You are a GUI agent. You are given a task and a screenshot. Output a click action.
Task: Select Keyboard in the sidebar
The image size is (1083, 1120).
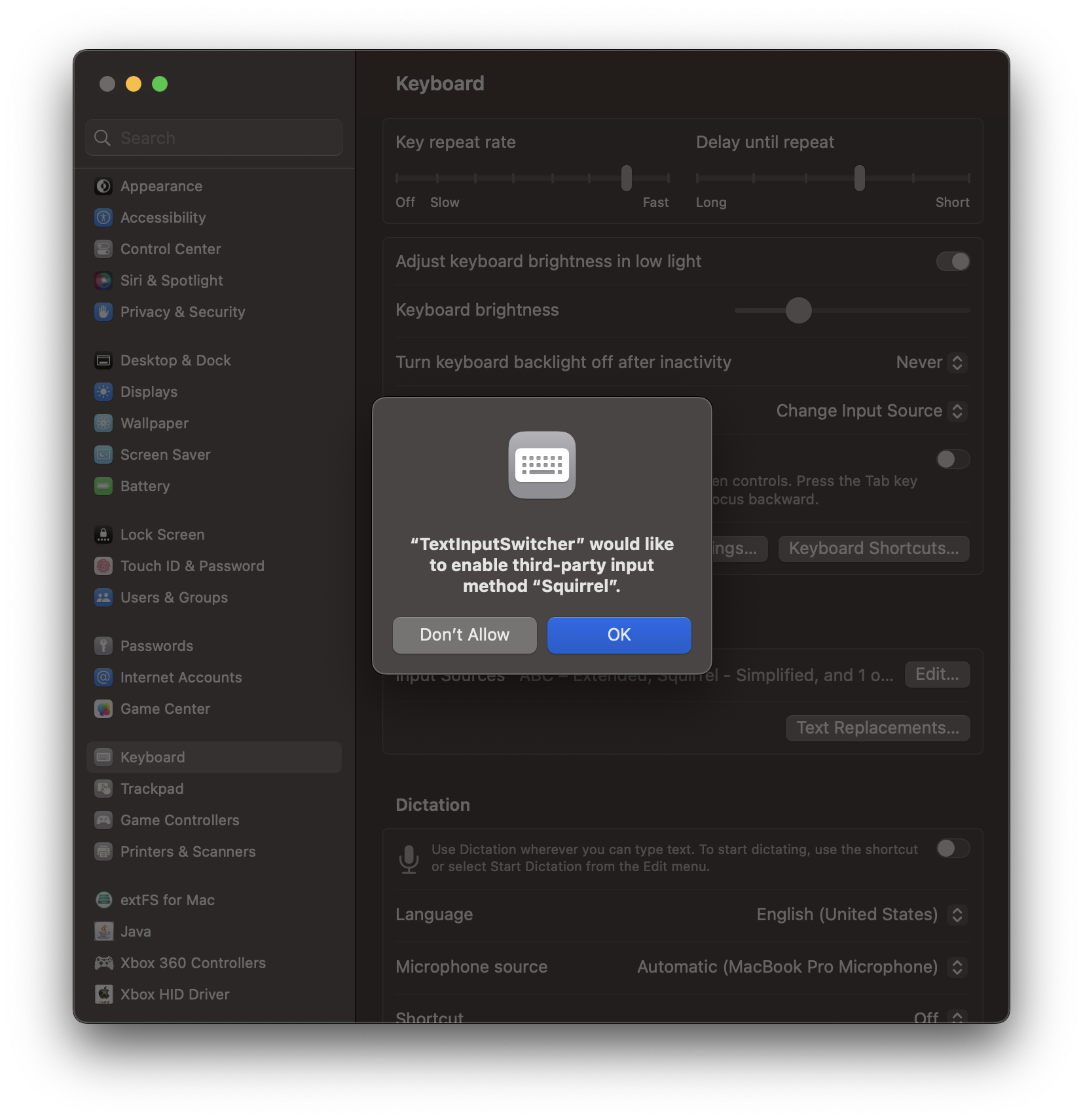point(214,758)
